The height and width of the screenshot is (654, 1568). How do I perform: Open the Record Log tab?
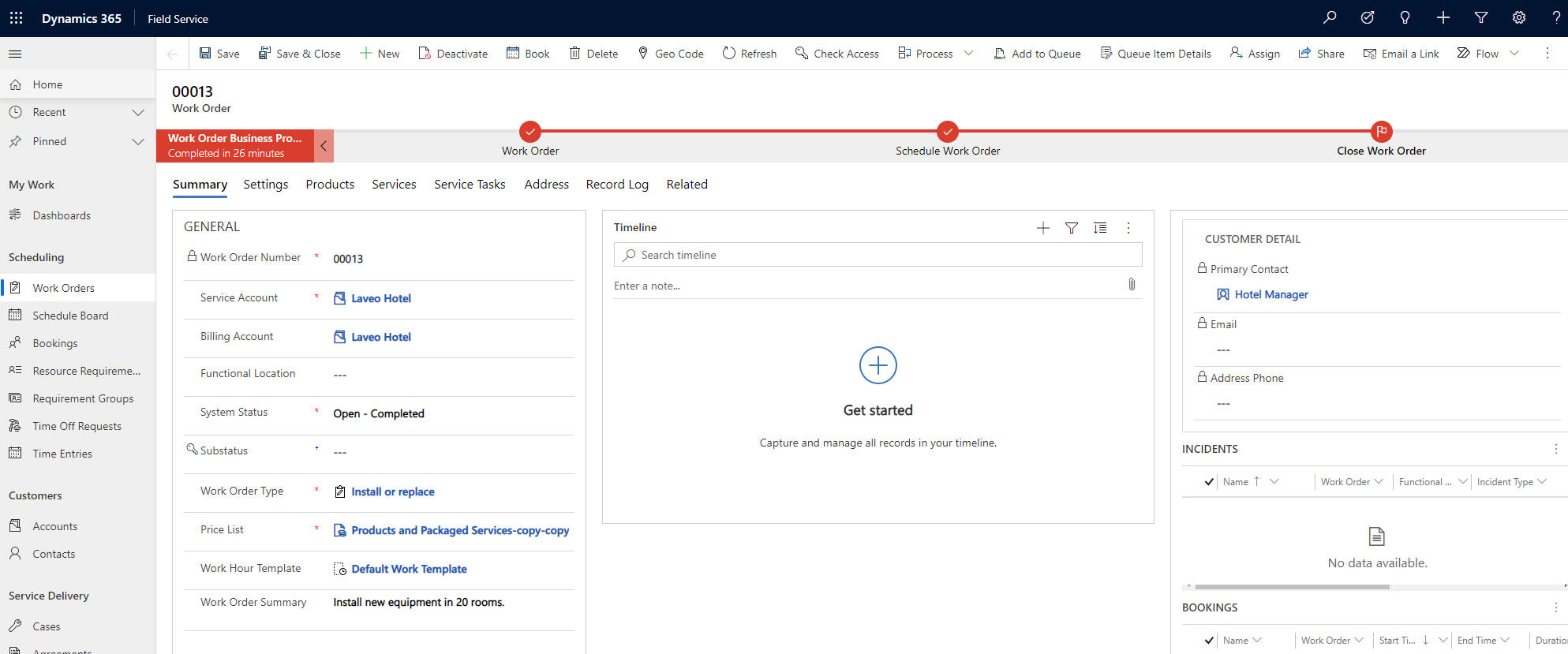coord(617,184)
